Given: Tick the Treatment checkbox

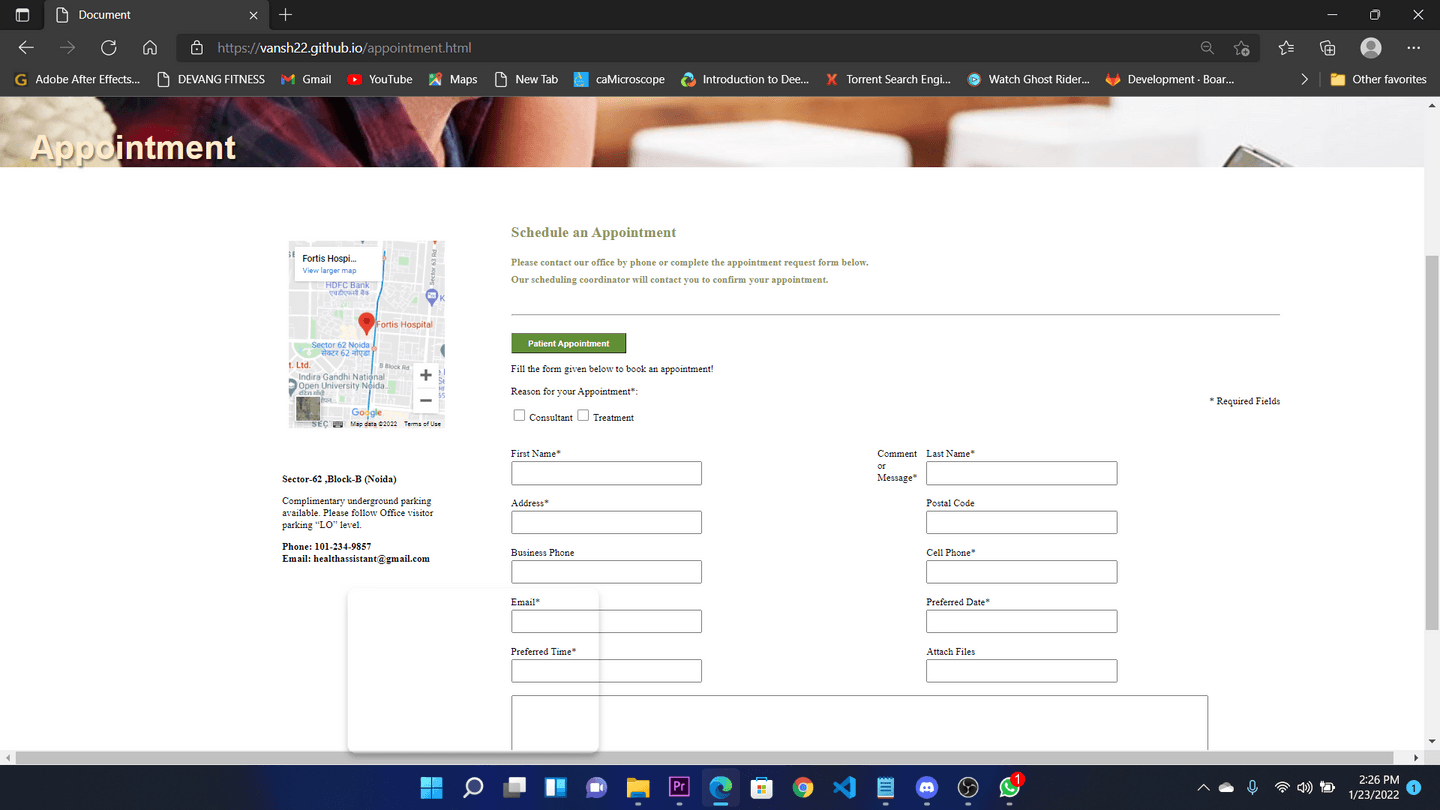Looking at the screenshot, I should click(583, 415).
